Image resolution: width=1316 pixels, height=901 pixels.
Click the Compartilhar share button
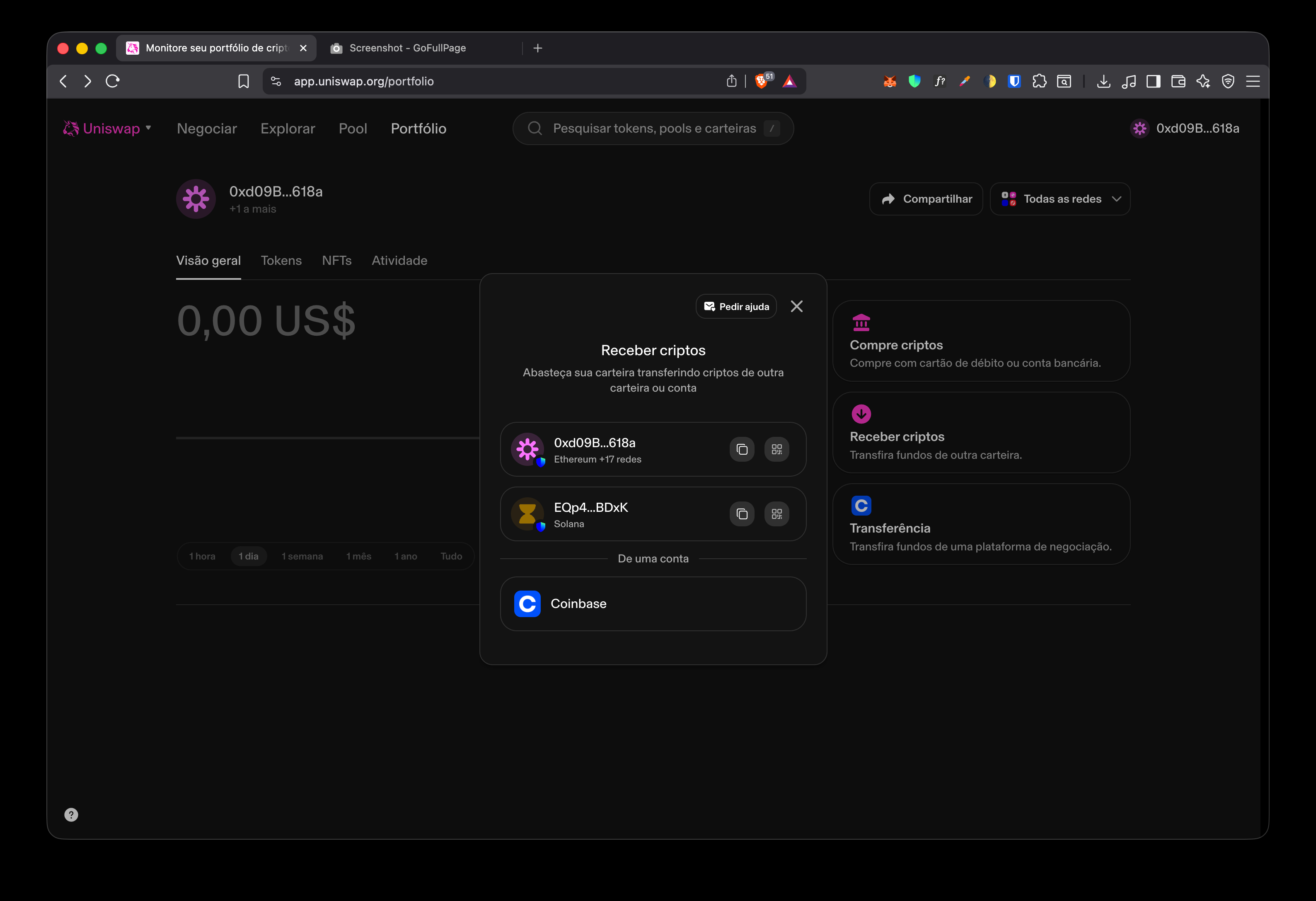coord(926,199)
